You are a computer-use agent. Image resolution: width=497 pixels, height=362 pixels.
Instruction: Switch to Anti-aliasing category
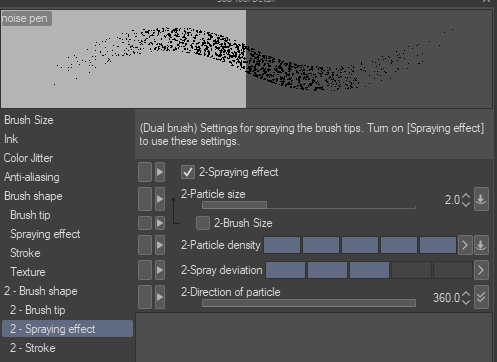[32, 177]
